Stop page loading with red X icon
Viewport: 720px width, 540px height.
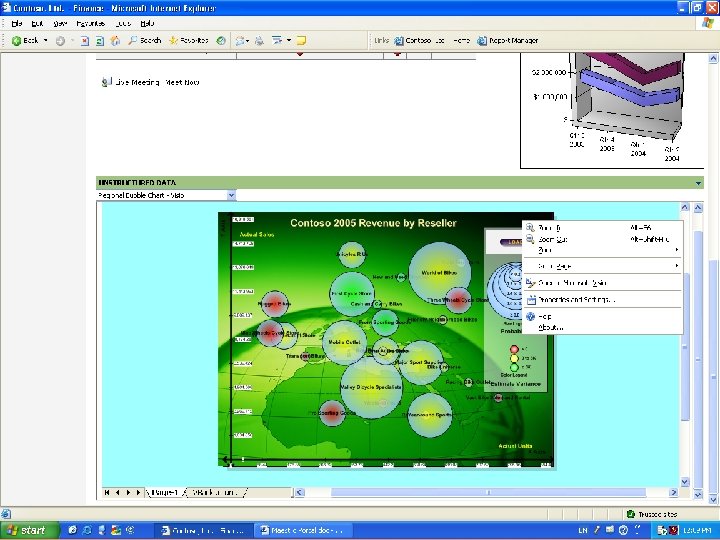click(x=84, y=41)
